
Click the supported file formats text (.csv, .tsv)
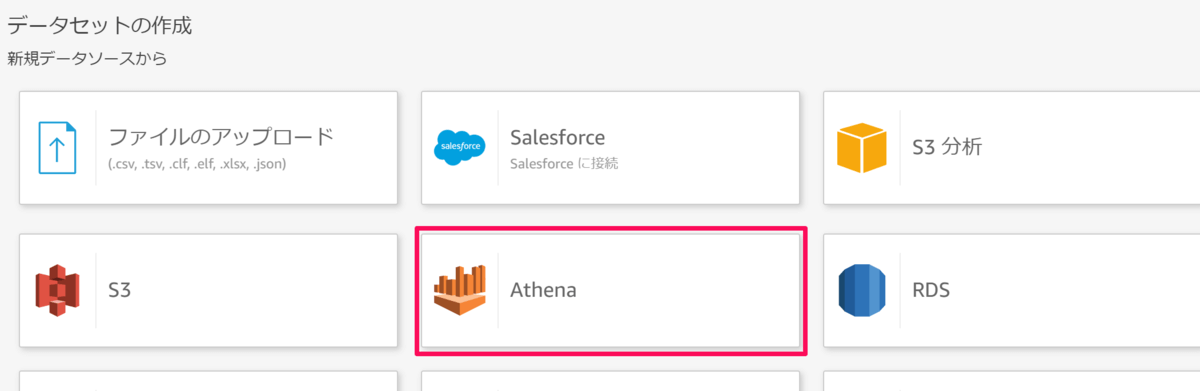click(x=198, y=164)
